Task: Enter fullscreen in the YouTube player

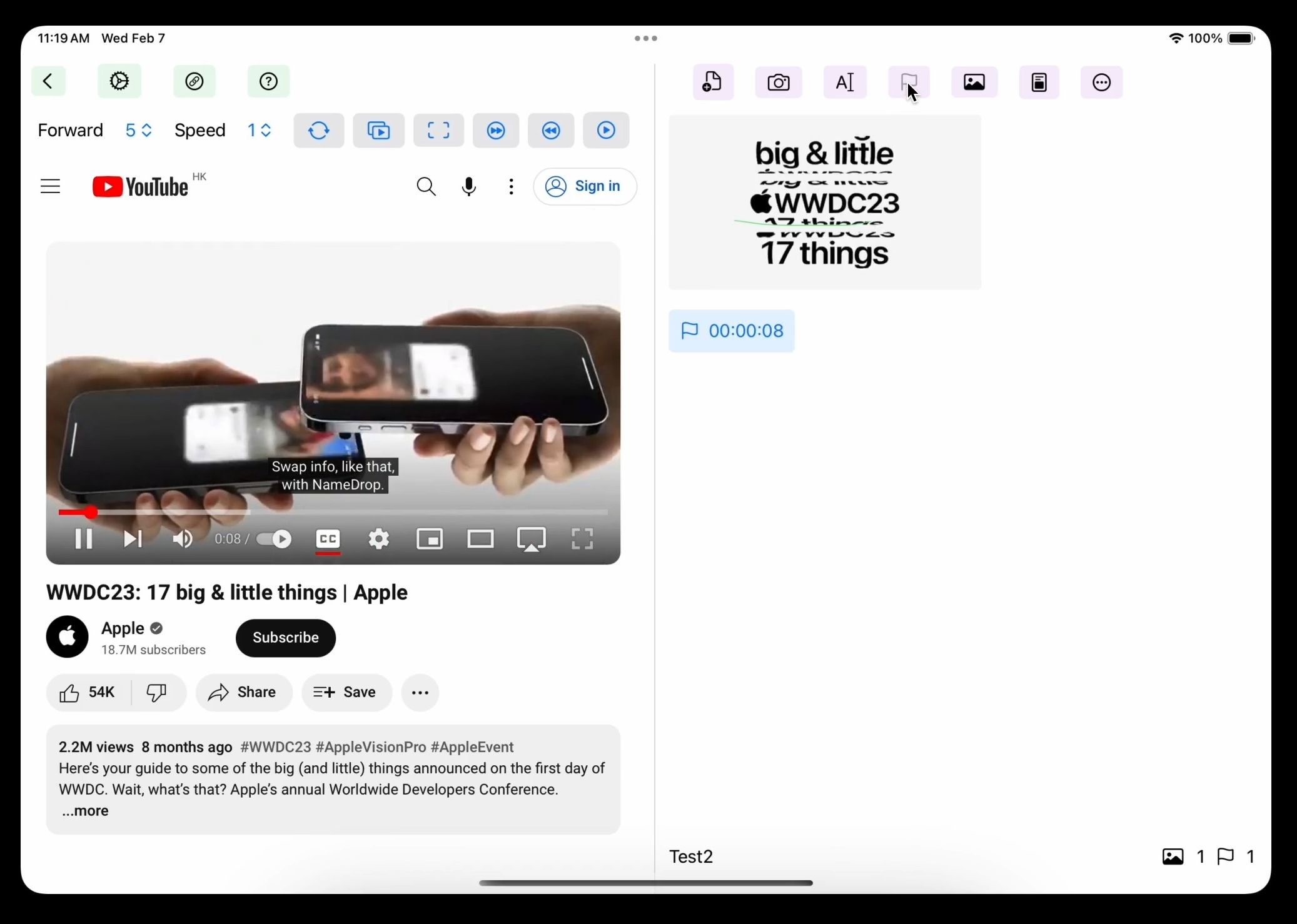Action: tap(582, 539)
